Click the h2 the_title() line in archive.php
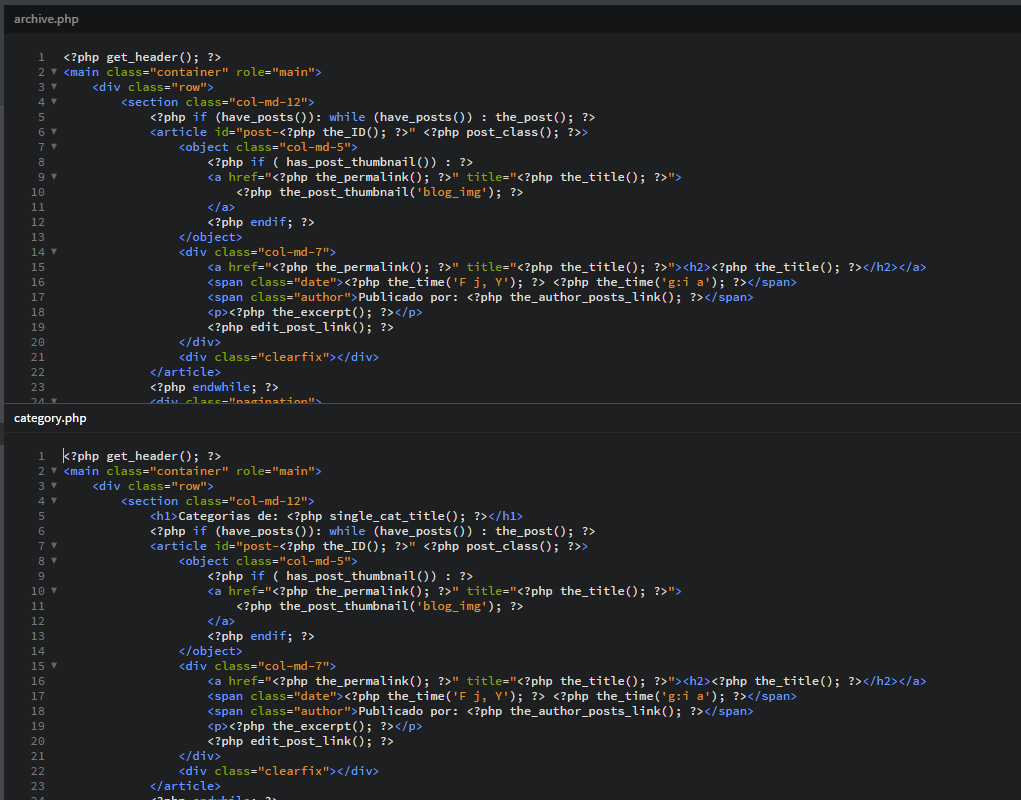This screenshot has height=800, width=1021. (566, 267)
